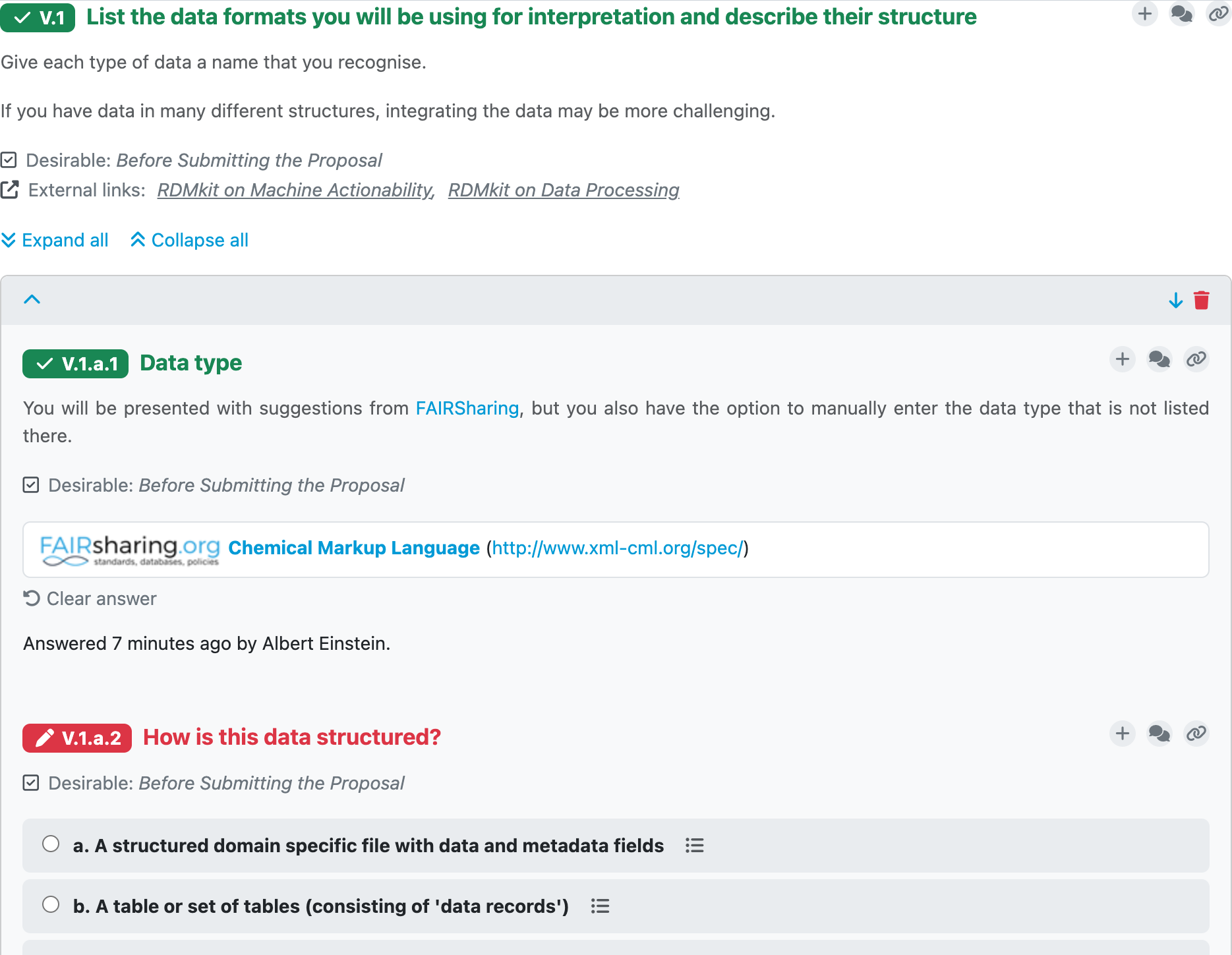Select option a structured domain specific file
This screenshot has width=1232, height=955.
tap(51, 844)
